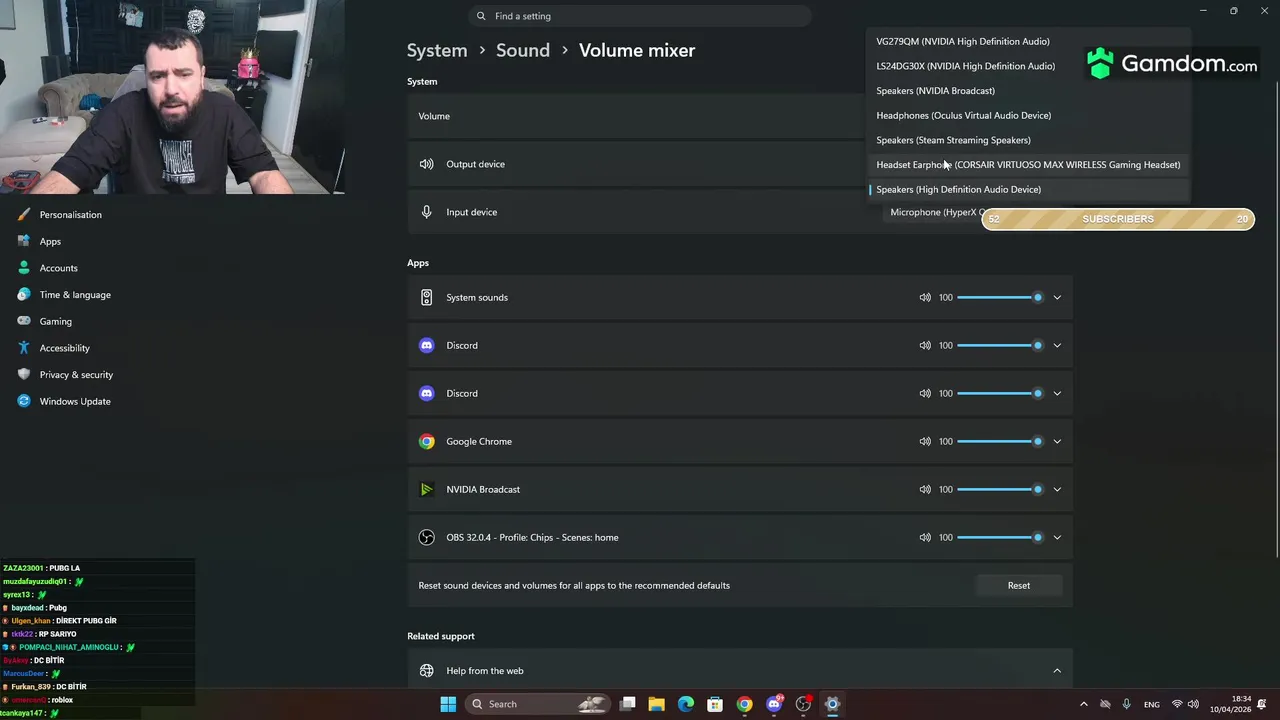Screen dimensions: 1280x720
Task: Click the Reset button
Action: tap(1018, 585)
